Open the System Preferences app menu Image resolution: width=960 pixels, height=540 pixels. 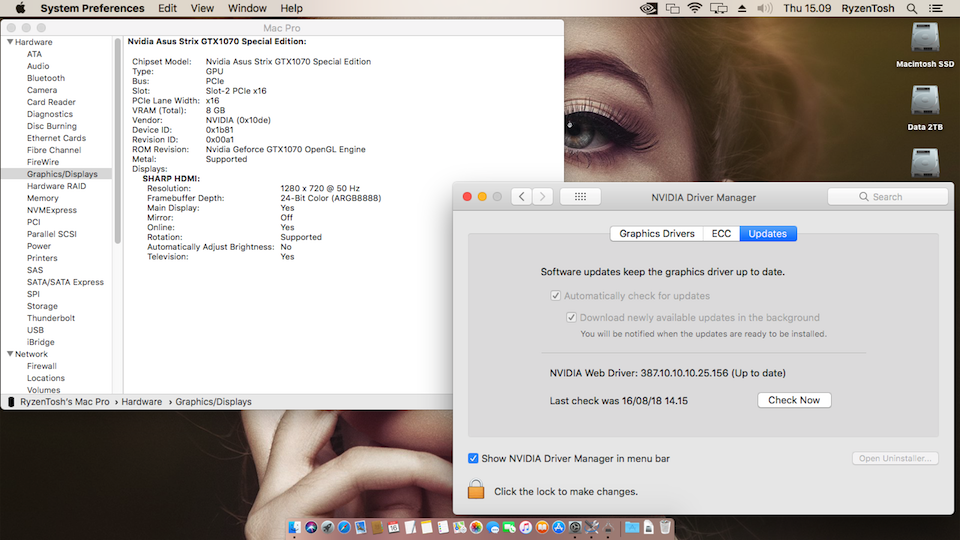(x=92, y=8)
